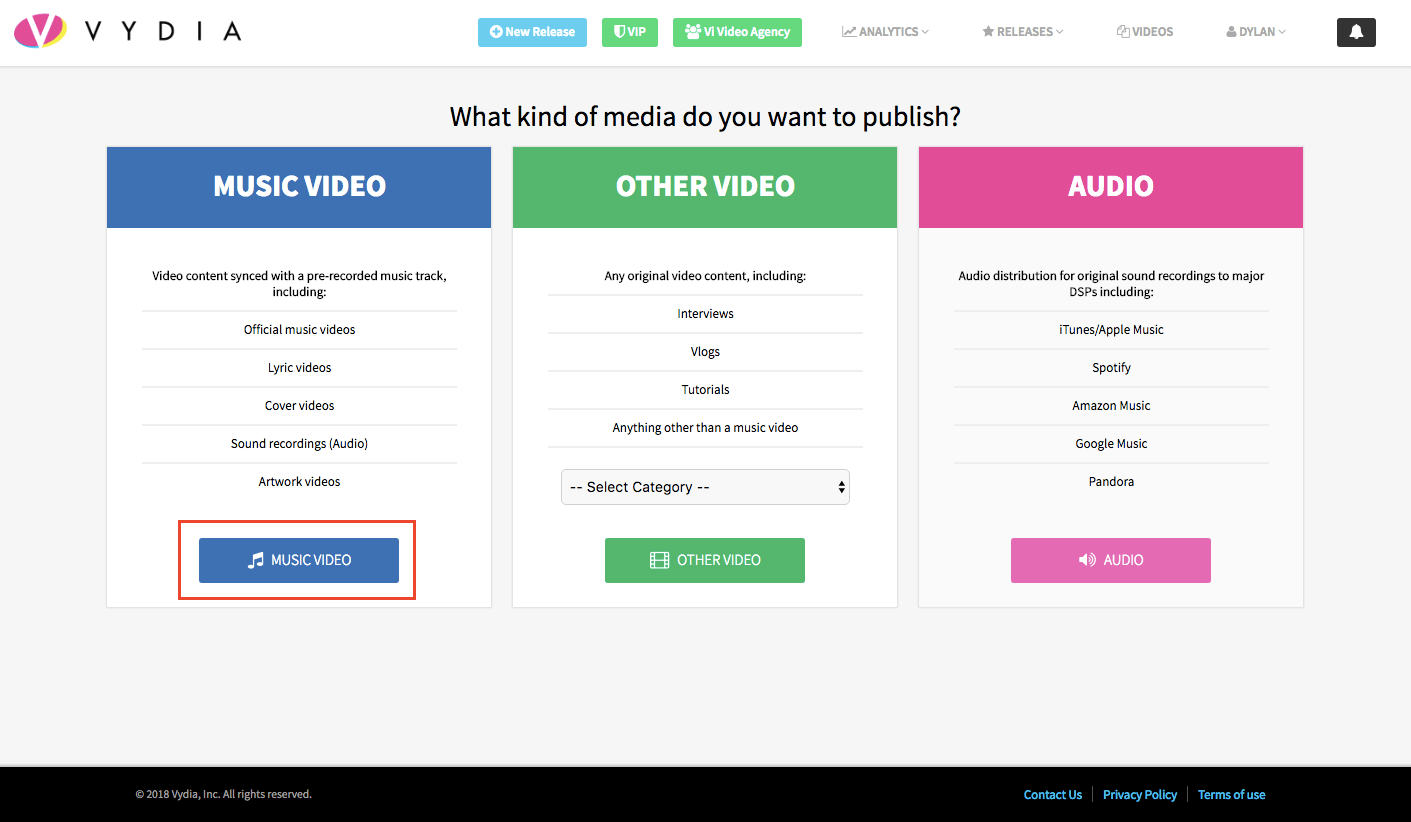This screenshot has height=822, width=1411.
Task: Click the Music Video card header
Action: 299,187
